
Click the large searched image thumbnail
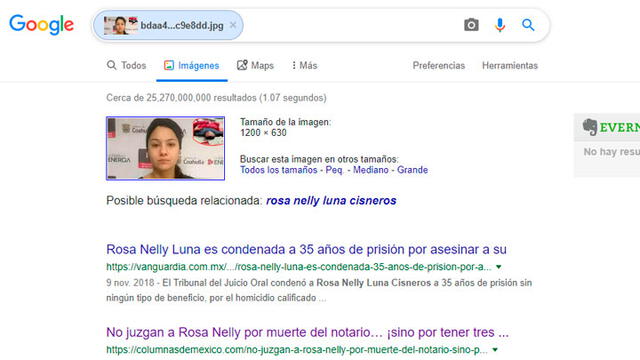click(x=165, y=148)
